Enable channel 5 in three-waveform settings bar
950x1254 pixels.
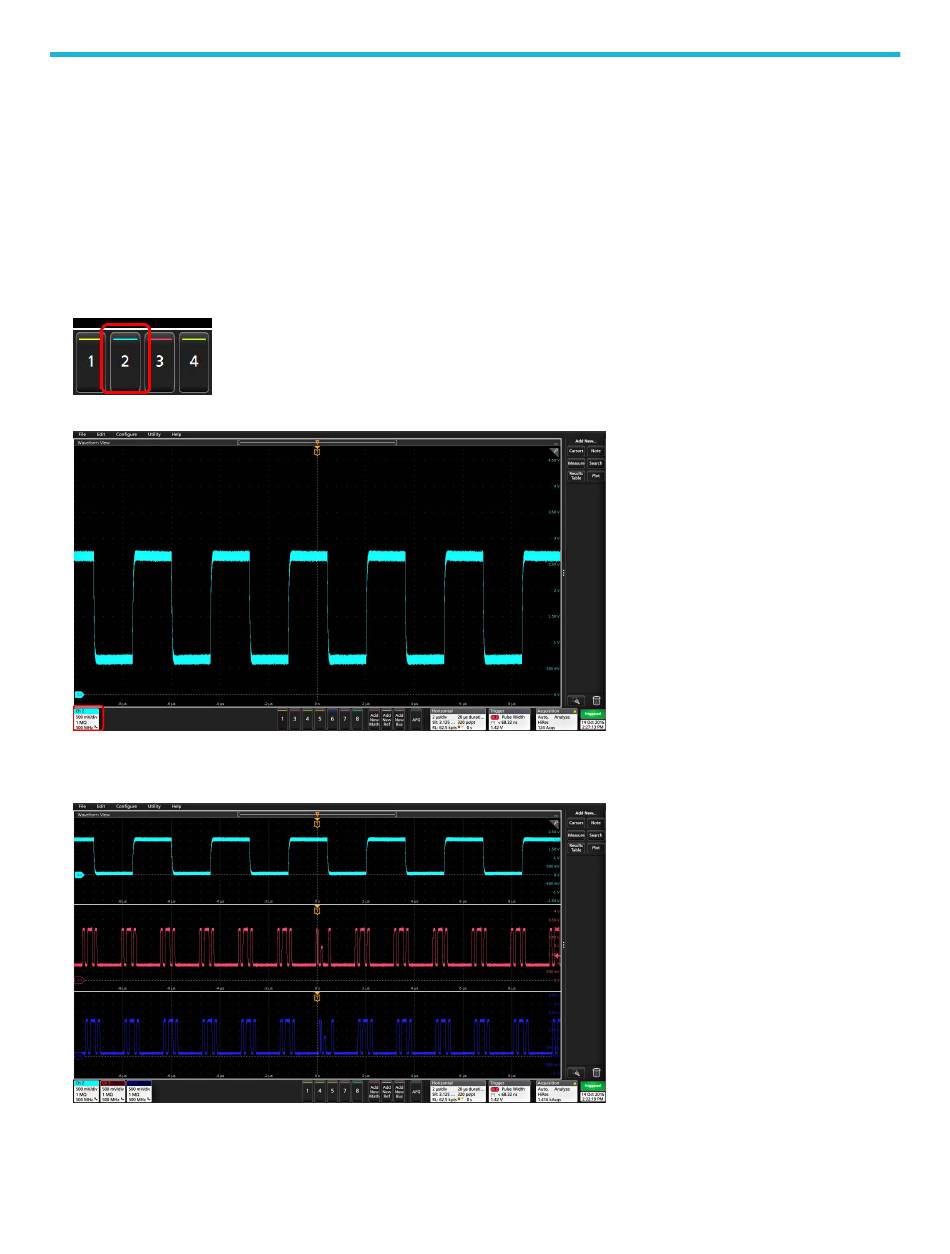(x=332, y=1091)
